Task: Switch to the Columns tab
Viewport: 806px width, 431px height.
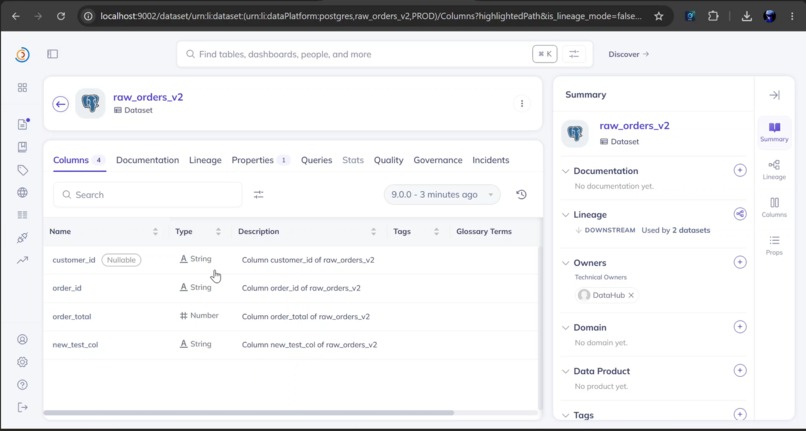Action: [x=79, y=160]
